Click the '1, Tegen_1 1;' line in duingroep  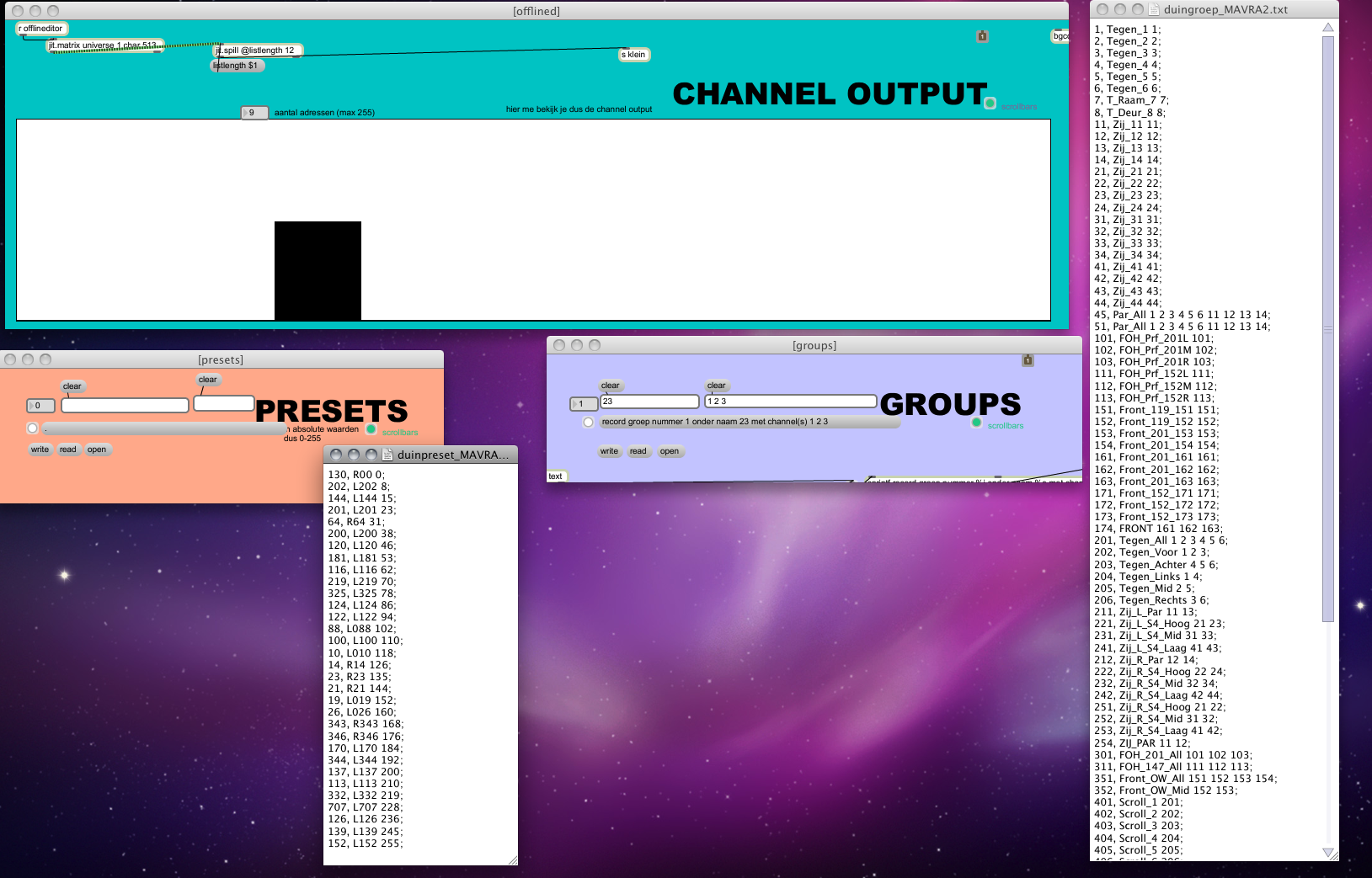(x=1127, y=29)
